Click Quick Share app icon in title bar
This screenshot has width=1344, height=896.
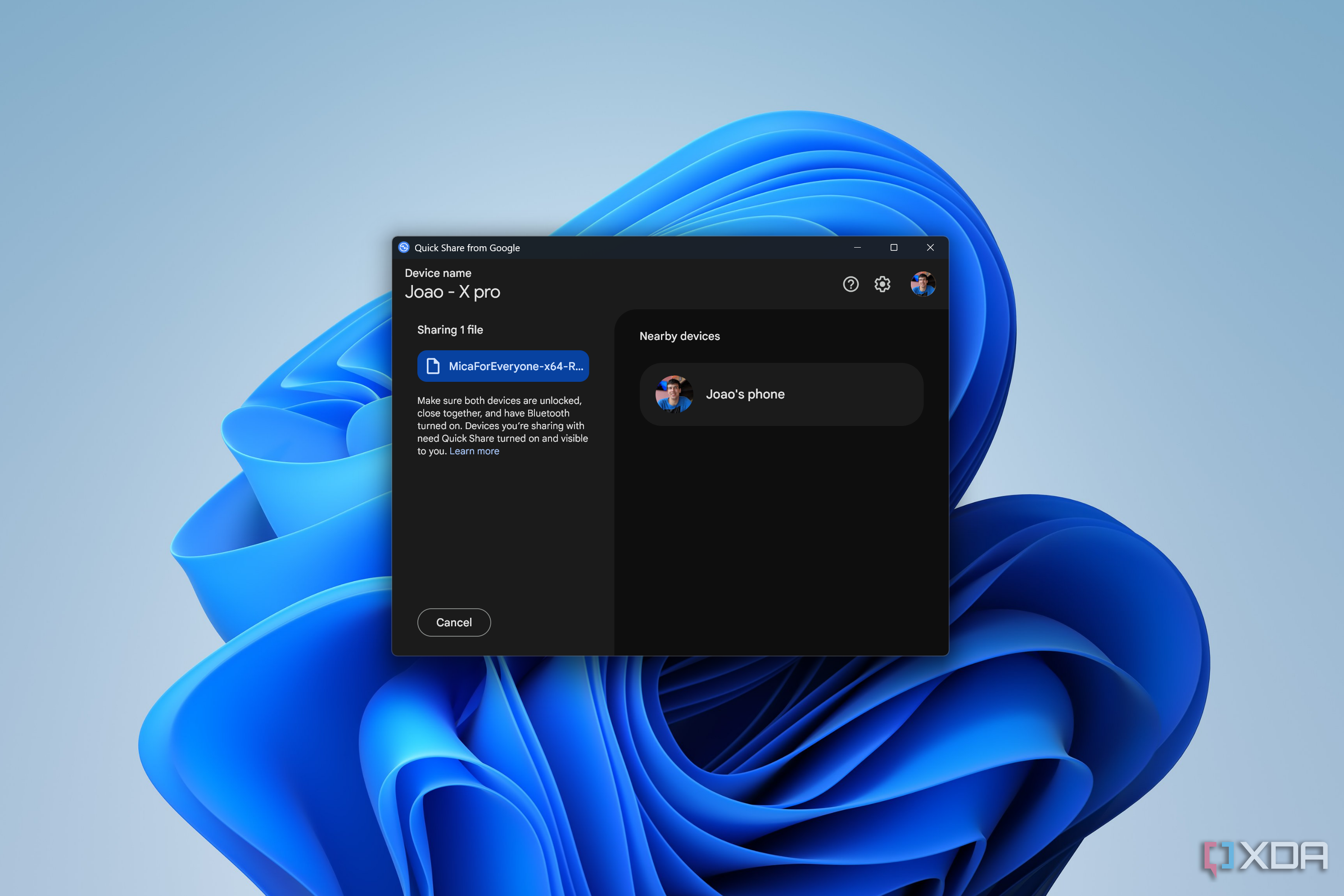point(404,248)
